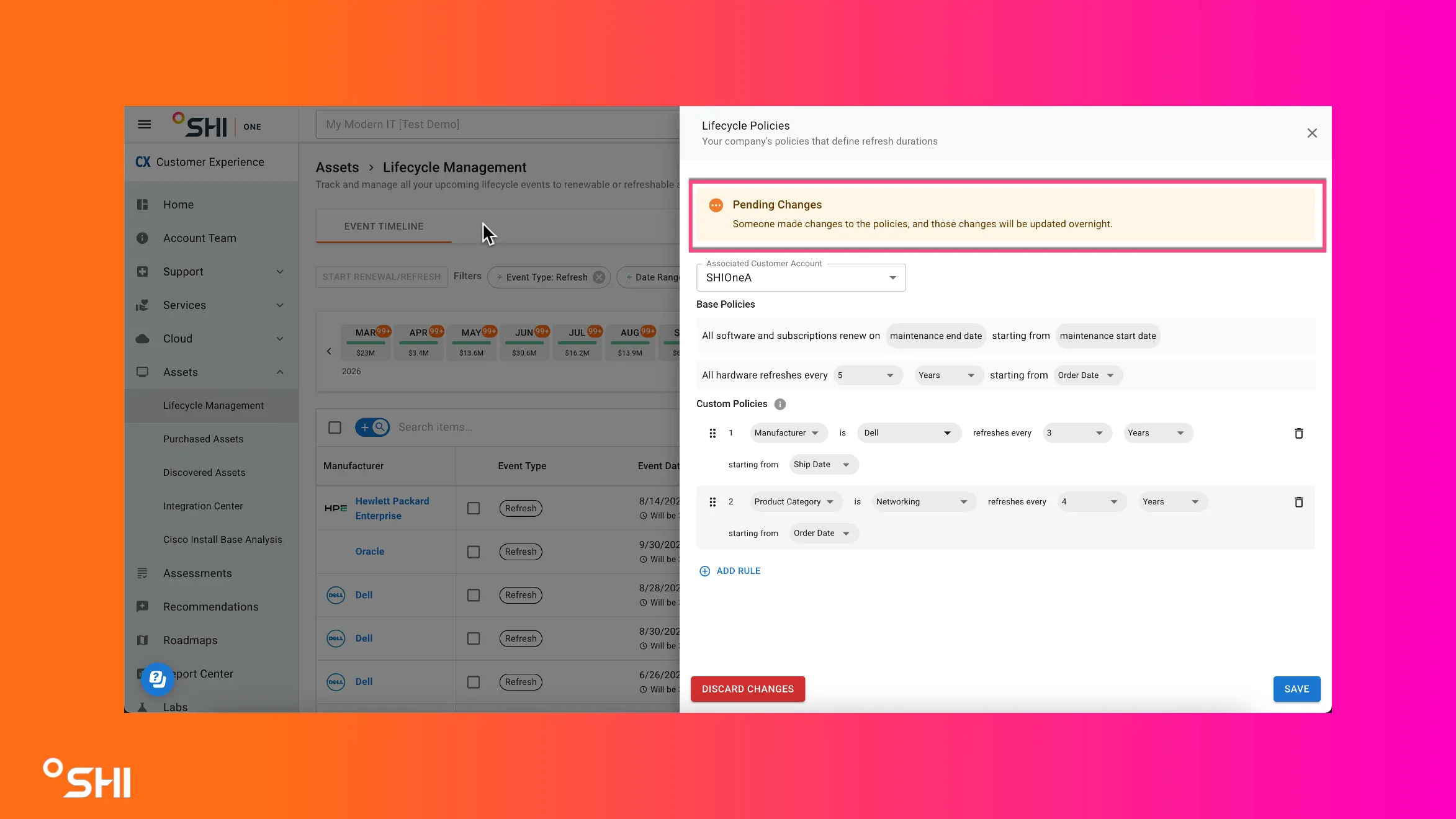
Task: Close the Lifecycle Policies panel
Action: click(1312, 133)
